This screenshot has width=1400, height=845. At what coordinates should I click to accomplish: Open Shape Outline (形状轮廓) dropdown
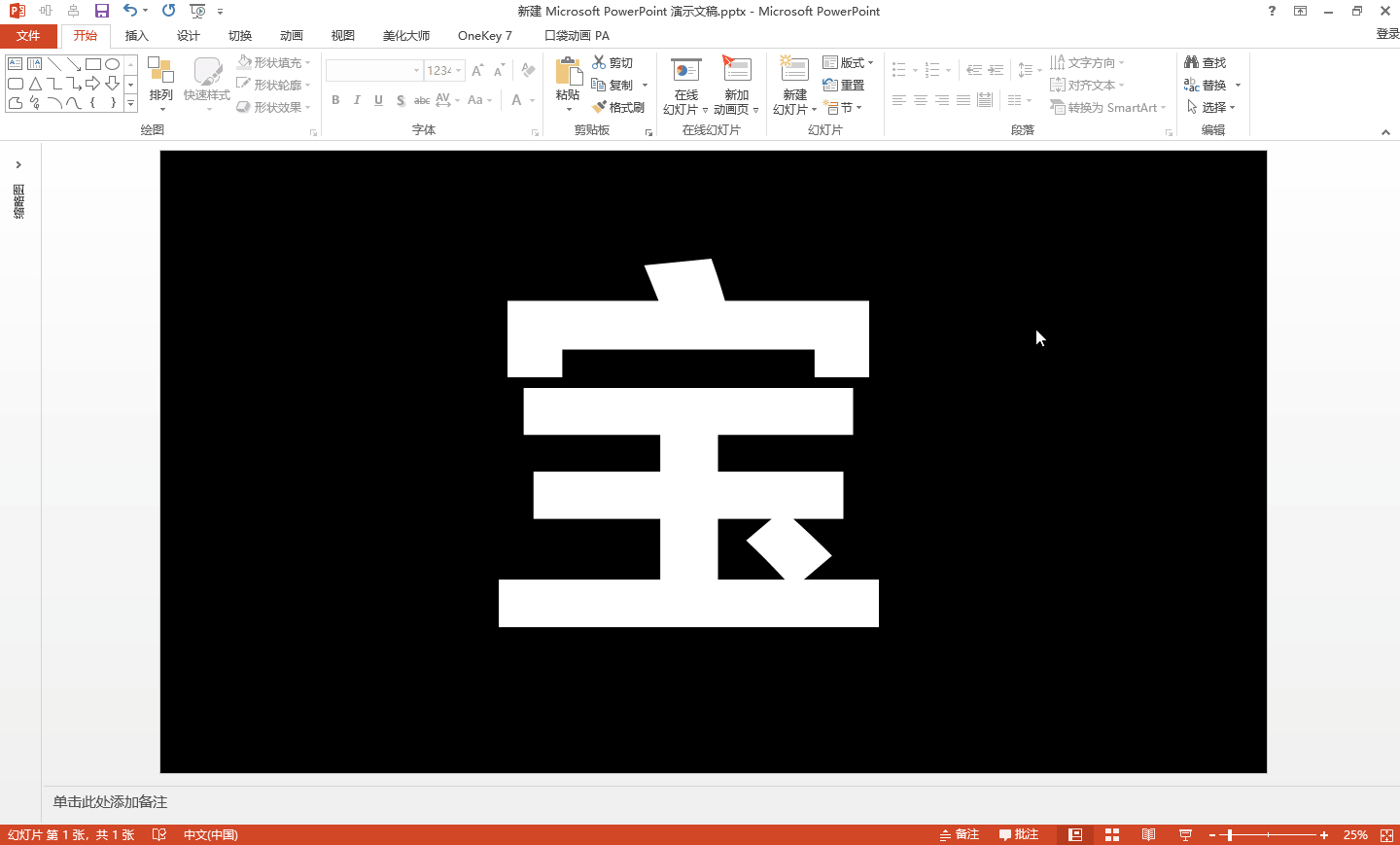coord(274,85)
